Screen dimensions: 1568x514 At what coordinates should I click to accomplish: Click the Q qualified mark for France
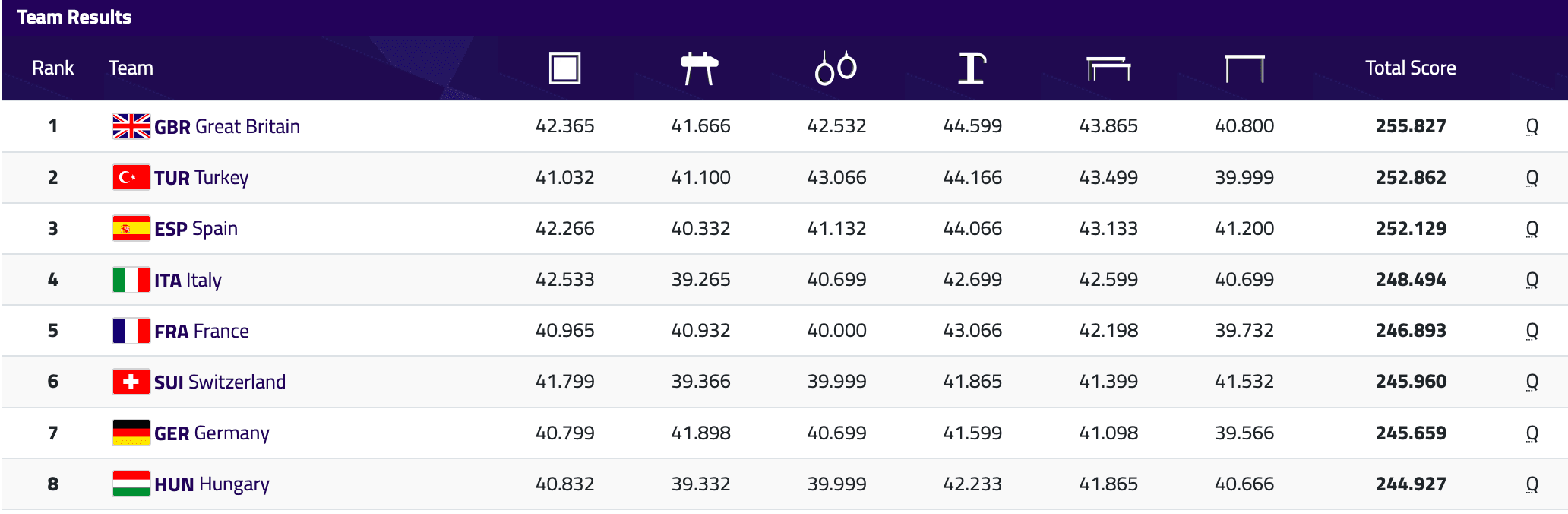pyautogui.click(x=1532, y=331)
